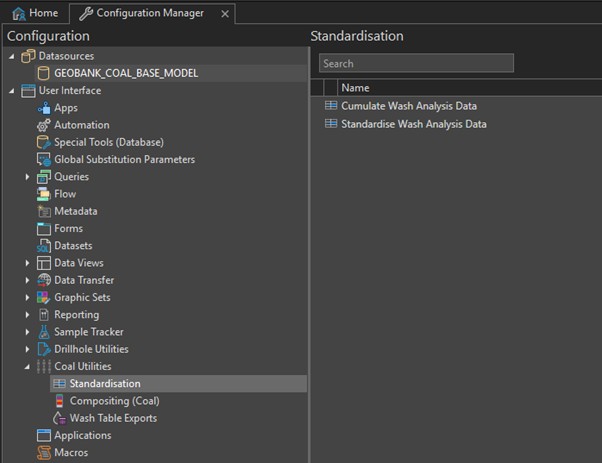Expand the Queries tree node
Screen dimensions: 602x463
pyautogui.click(x=28, y=177)
